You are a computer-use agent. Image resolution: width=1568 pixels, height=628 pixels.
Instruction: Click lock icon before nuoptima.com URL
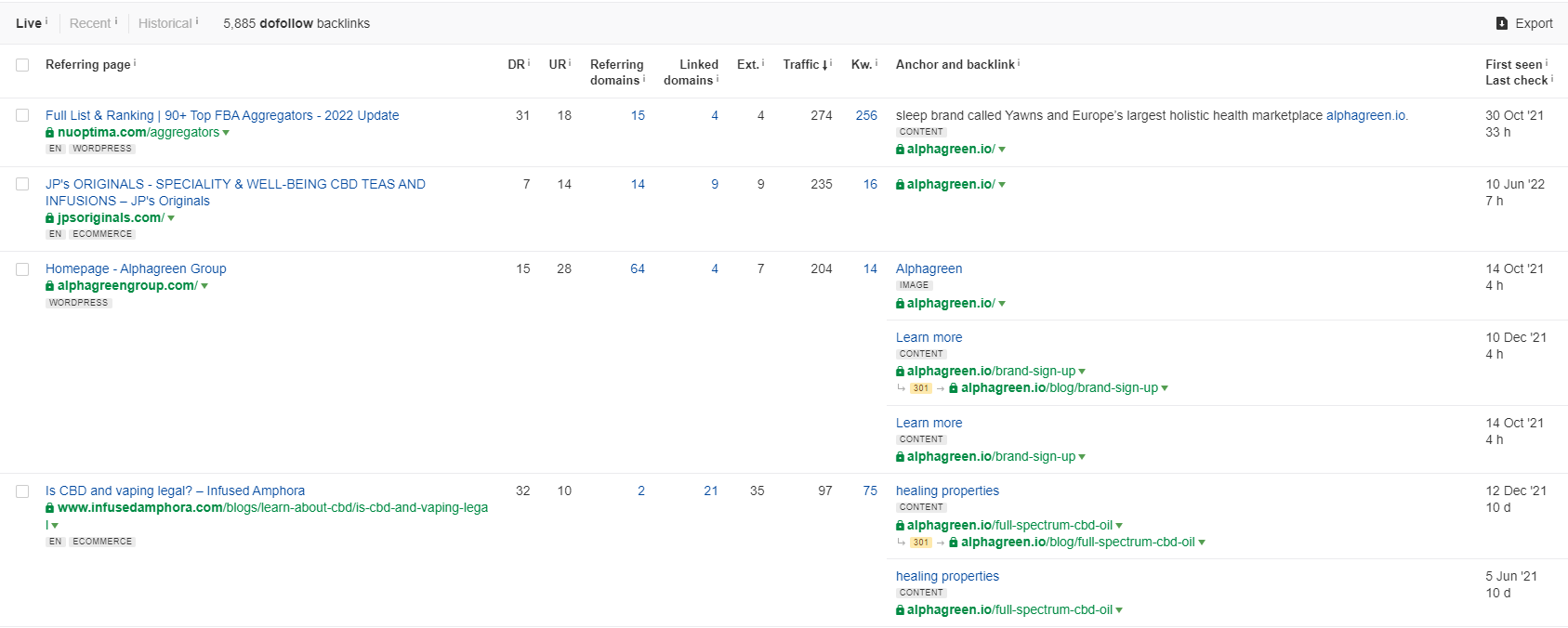tap(50, 133)
